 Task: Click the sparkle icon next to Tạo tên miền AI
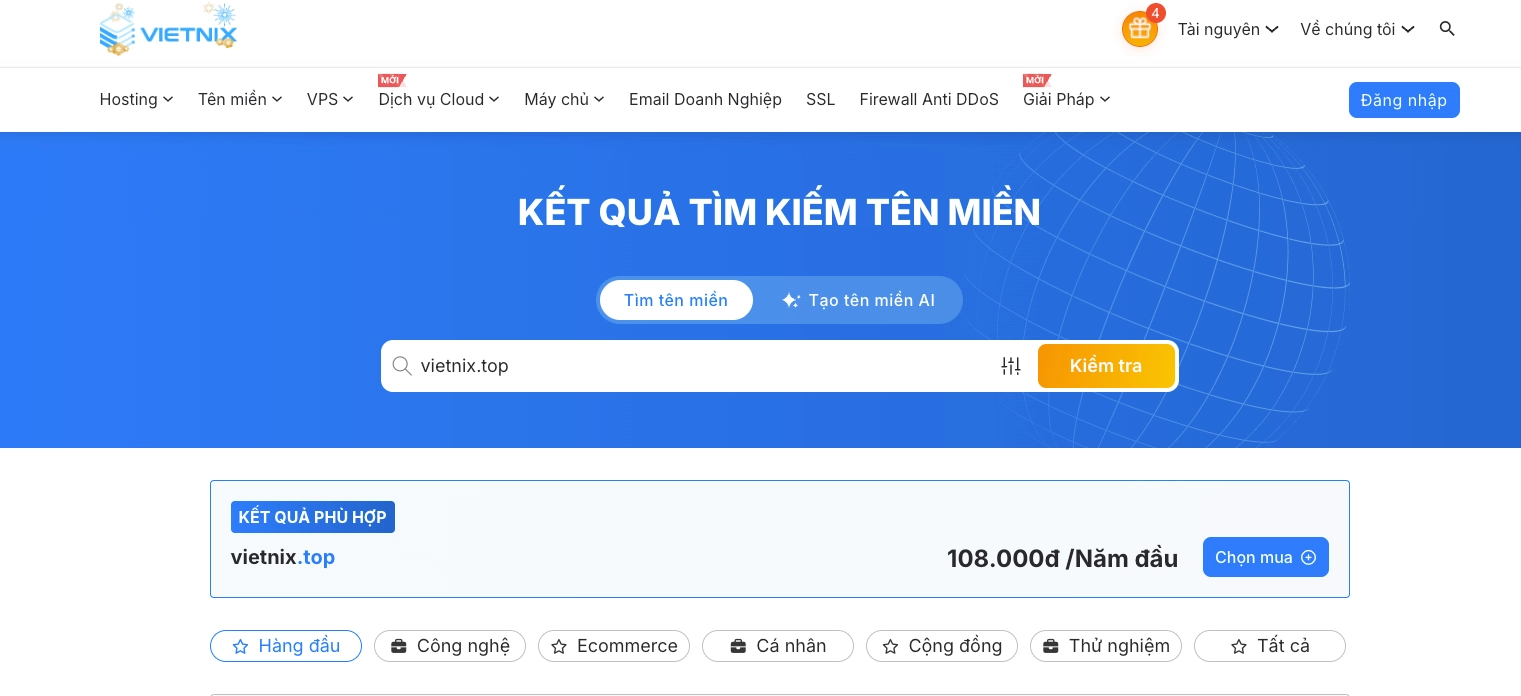click(x=791, y=300)
